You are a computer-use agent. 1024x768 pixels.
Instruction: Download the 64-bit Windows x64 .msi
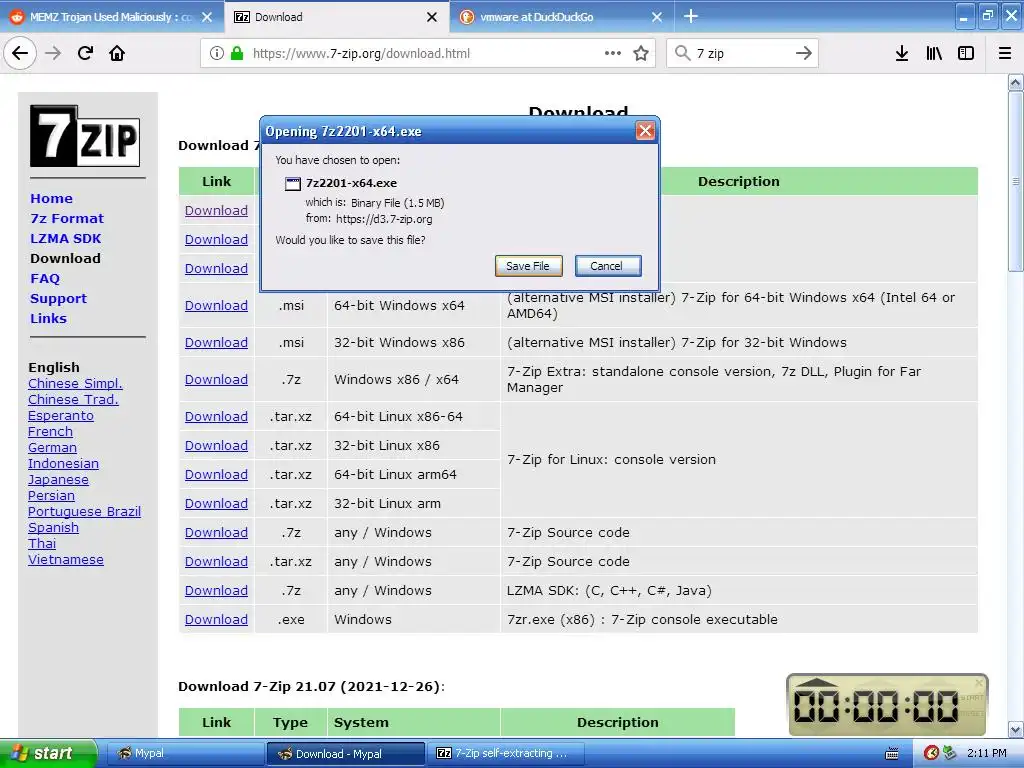pos(216,305)
